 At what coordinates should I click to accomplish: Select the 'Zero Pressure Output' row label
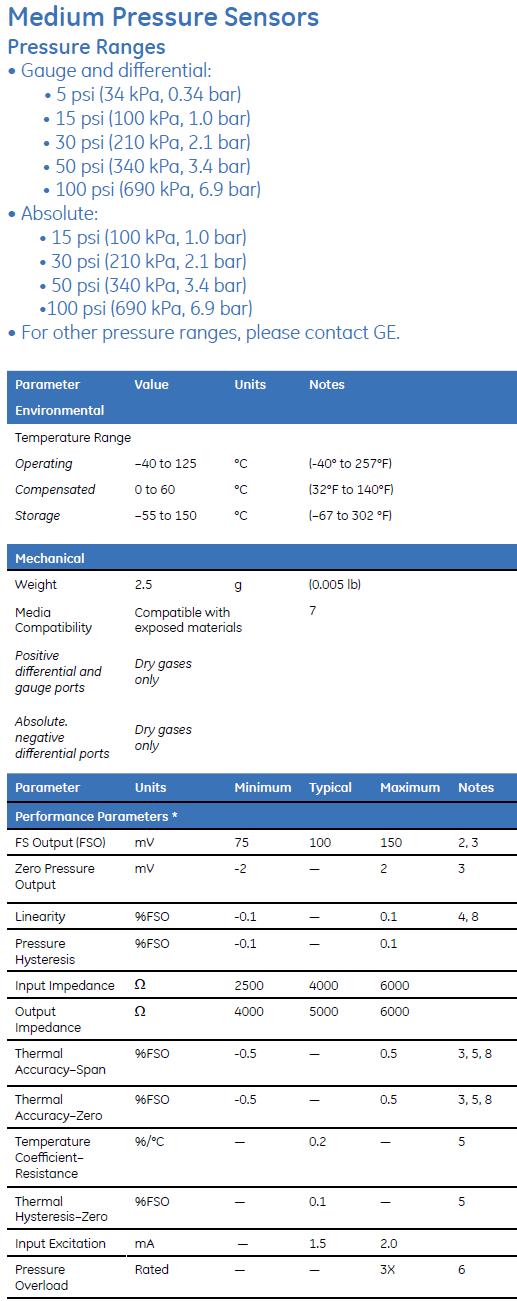pos(55,876)
